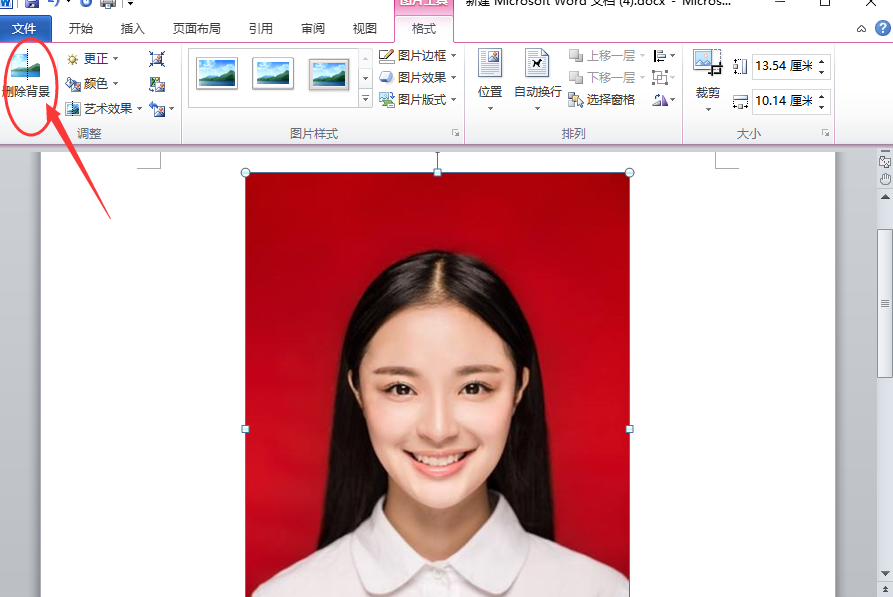Open the 艺术效果 (Artistic Effects) menu
The image size is (893, 597).
coord(104,108)
